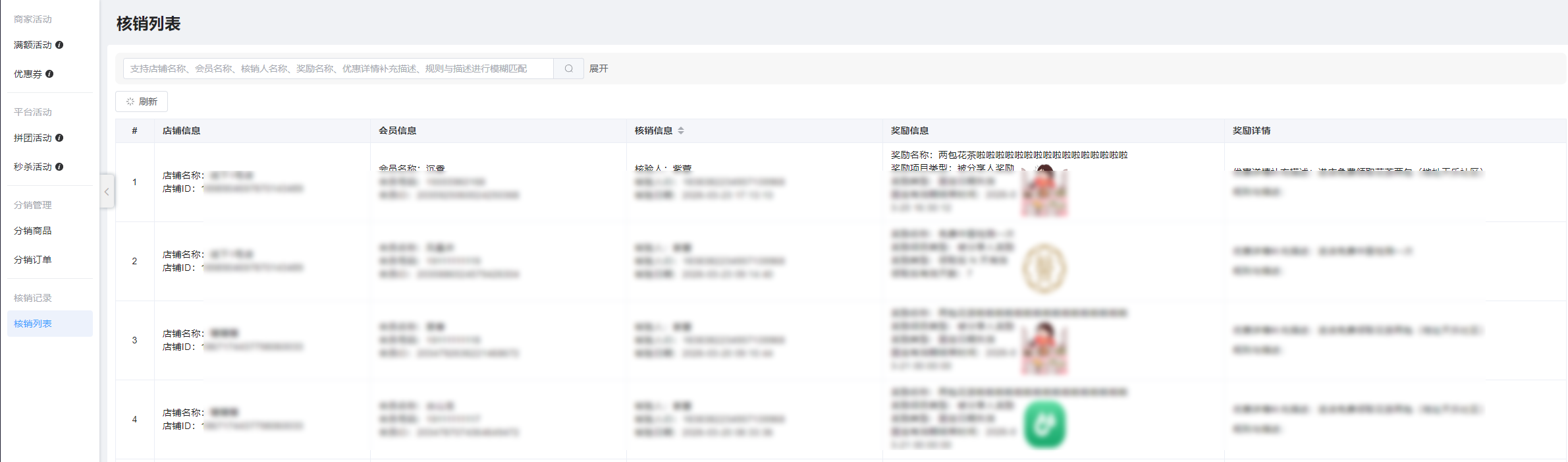Click gold emblem thumbnail in row 2
This screenshot has width=1568, height=462.
pyautogui.click(x=1044, y=268)
